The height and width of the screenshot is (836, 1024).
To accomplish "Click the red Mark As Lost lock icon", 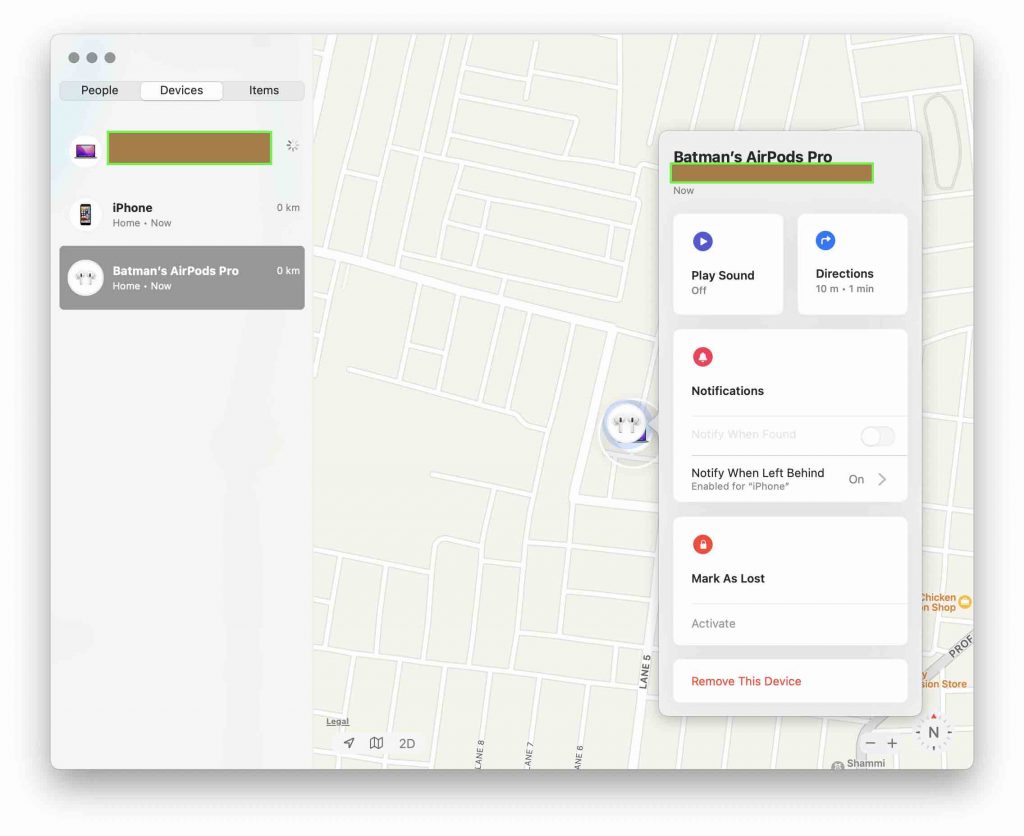I will pyautogui.click(x=702, y=544).
